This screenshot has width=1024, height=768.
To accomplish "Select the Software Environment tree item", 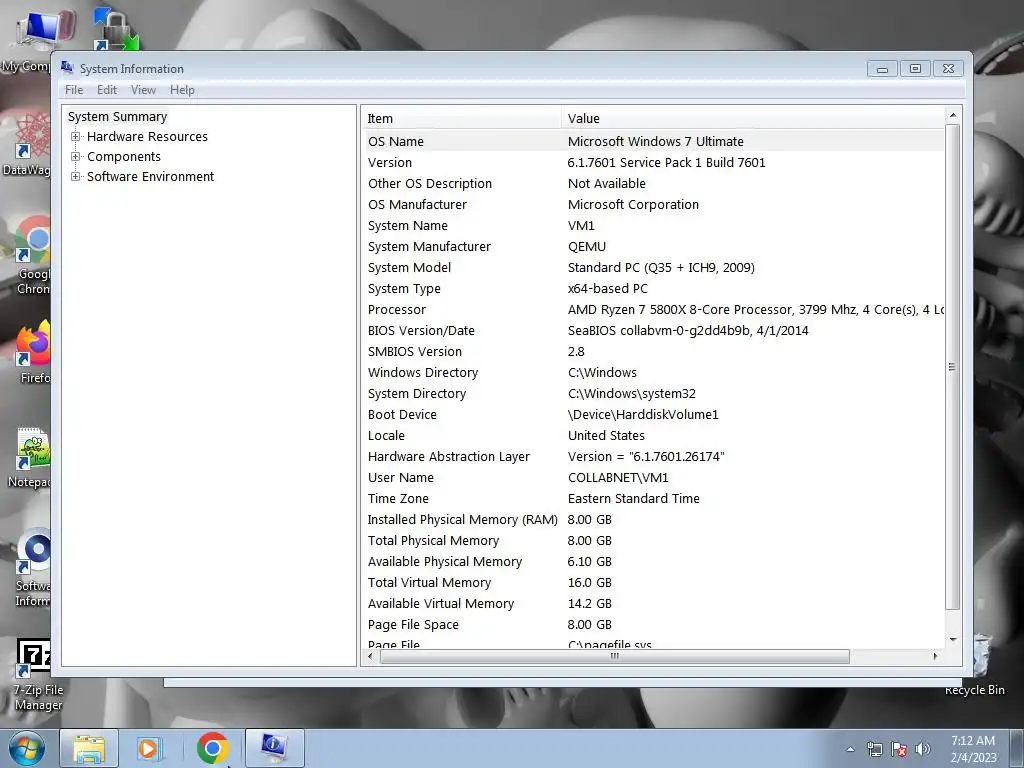I will click(x=150, y=176).
